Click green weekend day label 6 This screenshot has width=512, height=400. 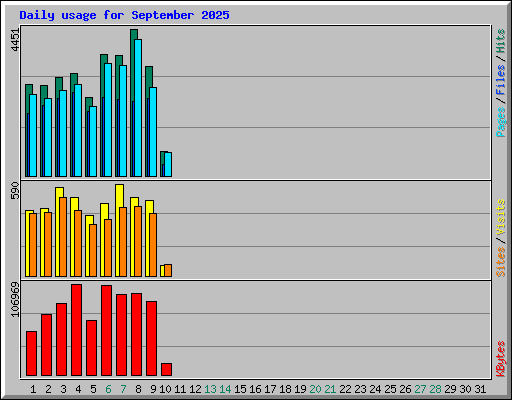(108, 389)
